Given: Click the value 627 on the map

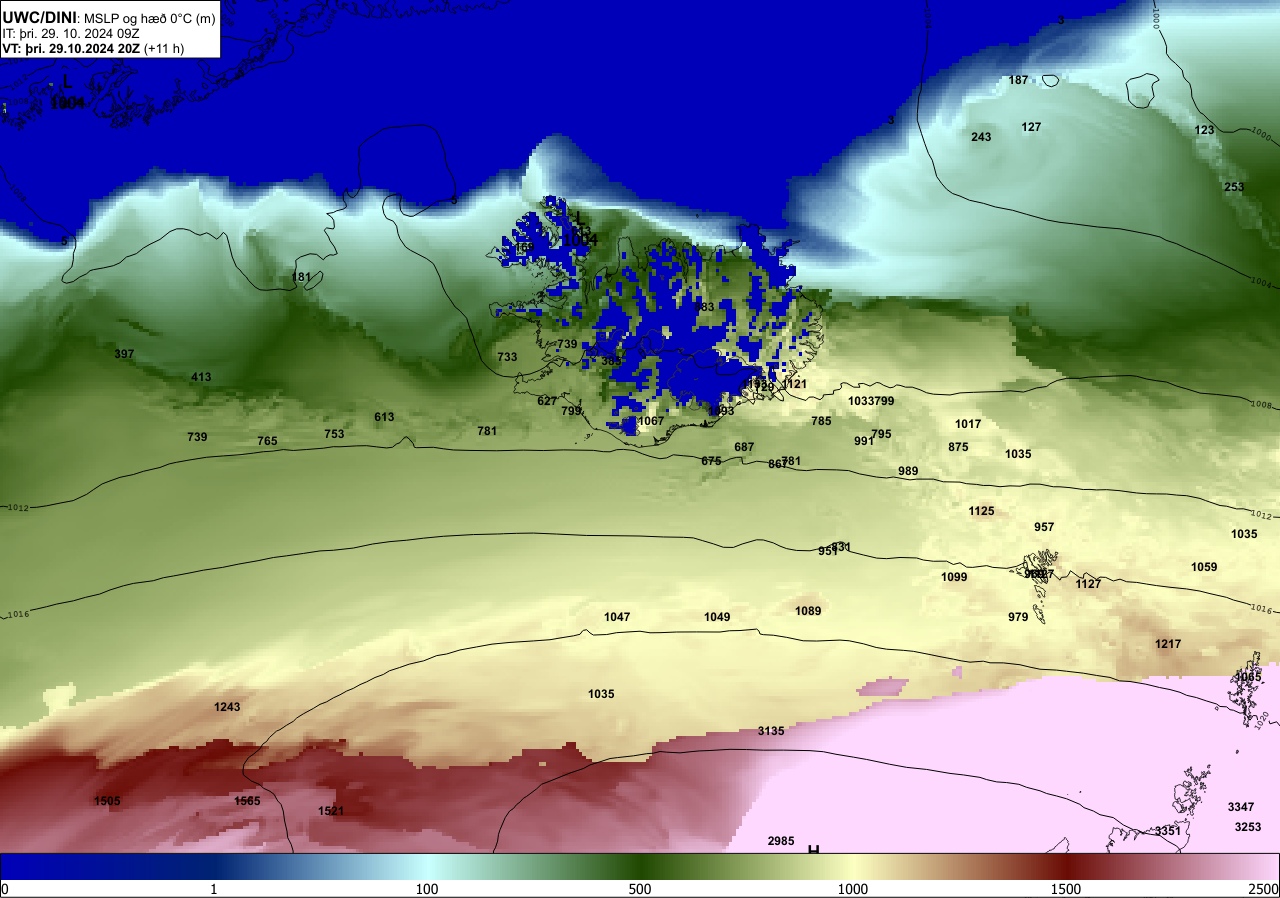Looking at the screenshot, I should pyautogui.click(x=547, y=401).
